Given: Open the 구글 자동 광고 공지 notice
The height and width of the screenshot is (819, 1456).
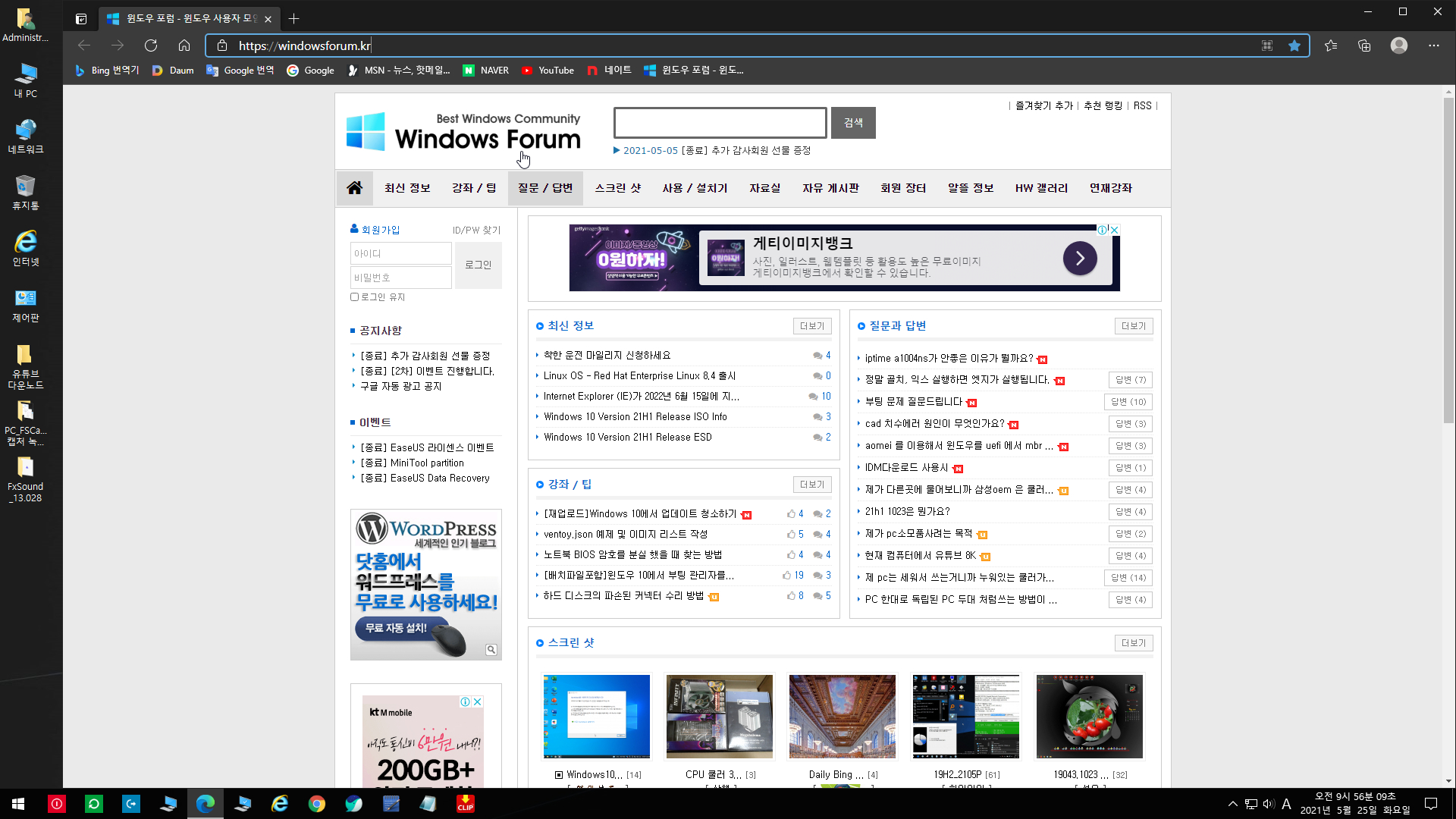Looking at the screenshot, I should pyautogui.click(x=400, y=386).
